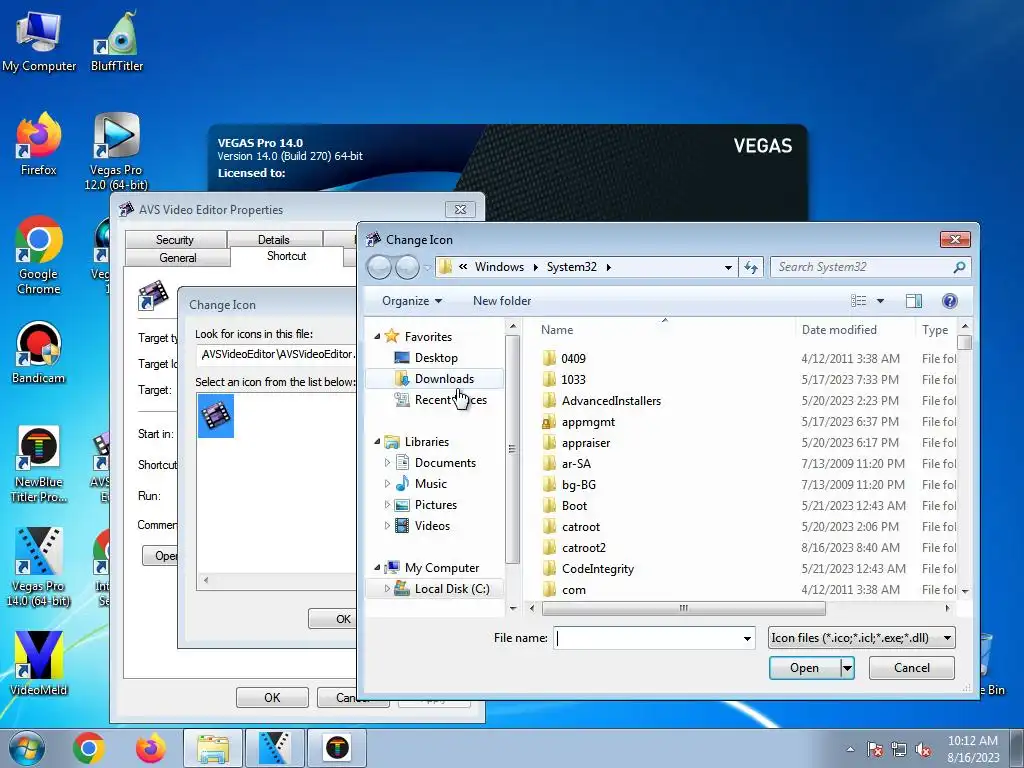1024x768 pixels.
Task: Click the Windows breadcrumb in the address bar
Action: [x=499, y=267]
